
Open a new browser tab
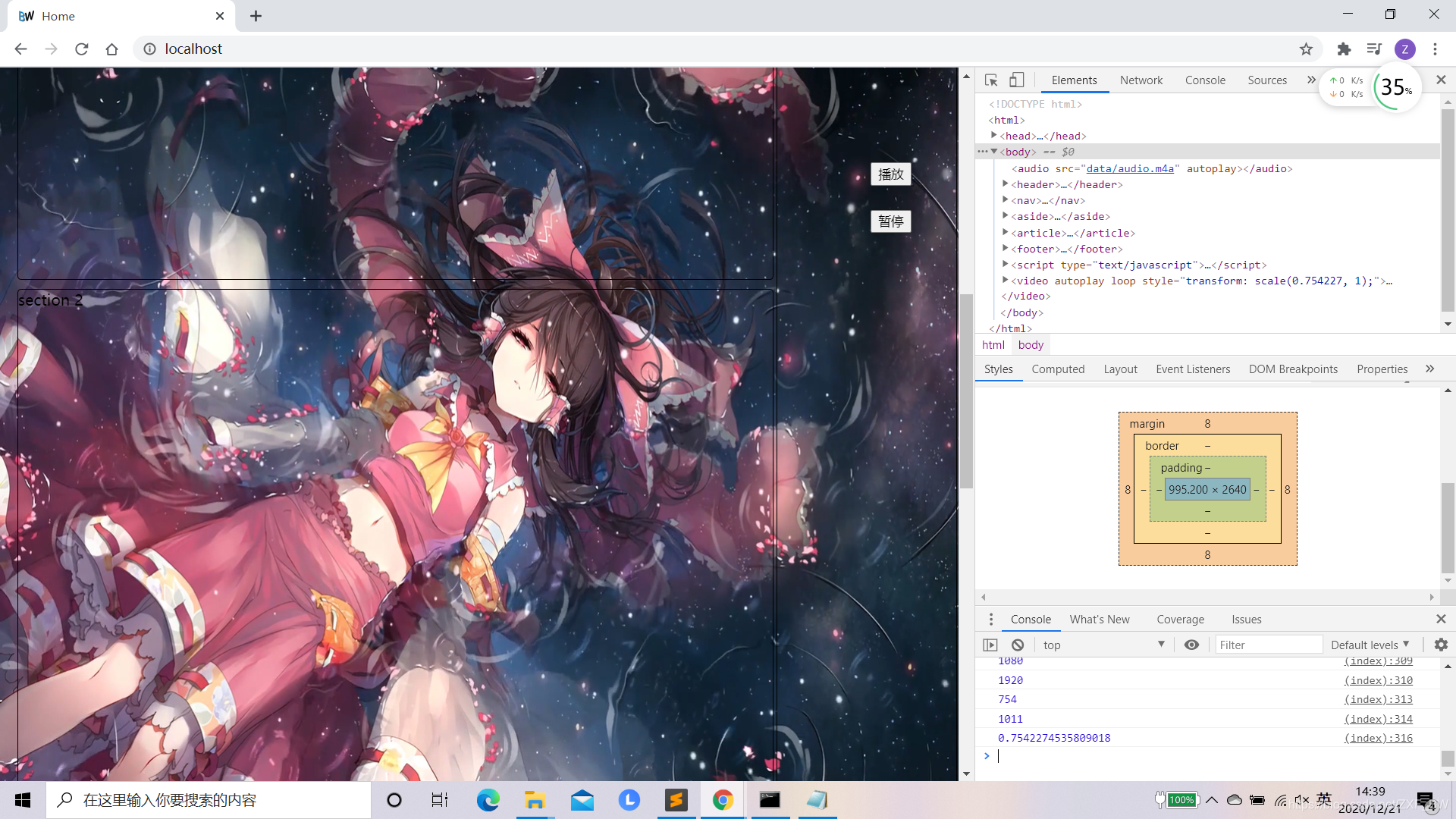(256, 16)
